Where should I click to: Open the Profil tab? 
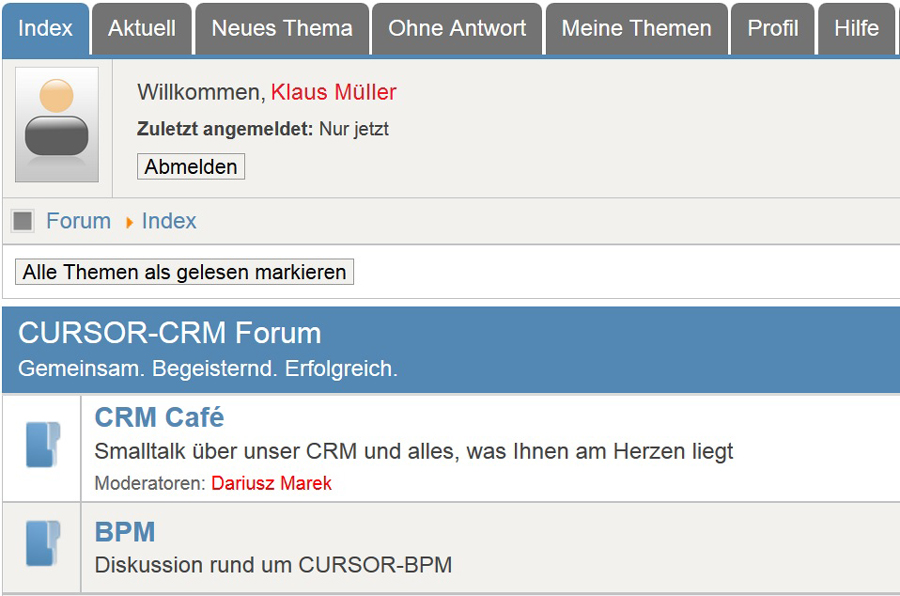pos(773,29)
